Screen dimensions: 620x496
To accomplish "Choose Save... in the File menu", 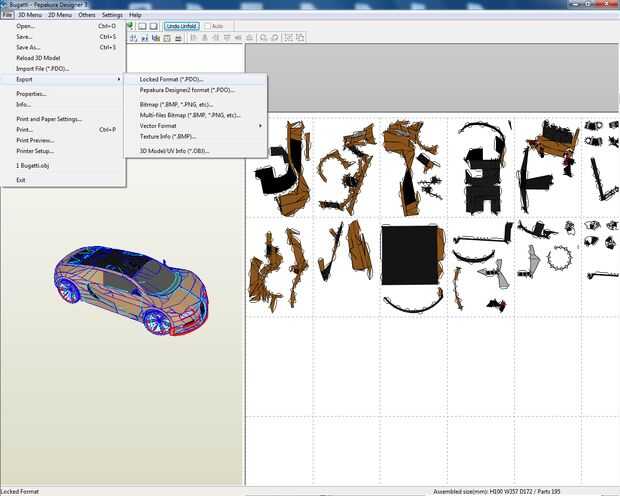I will click(63, 37).
